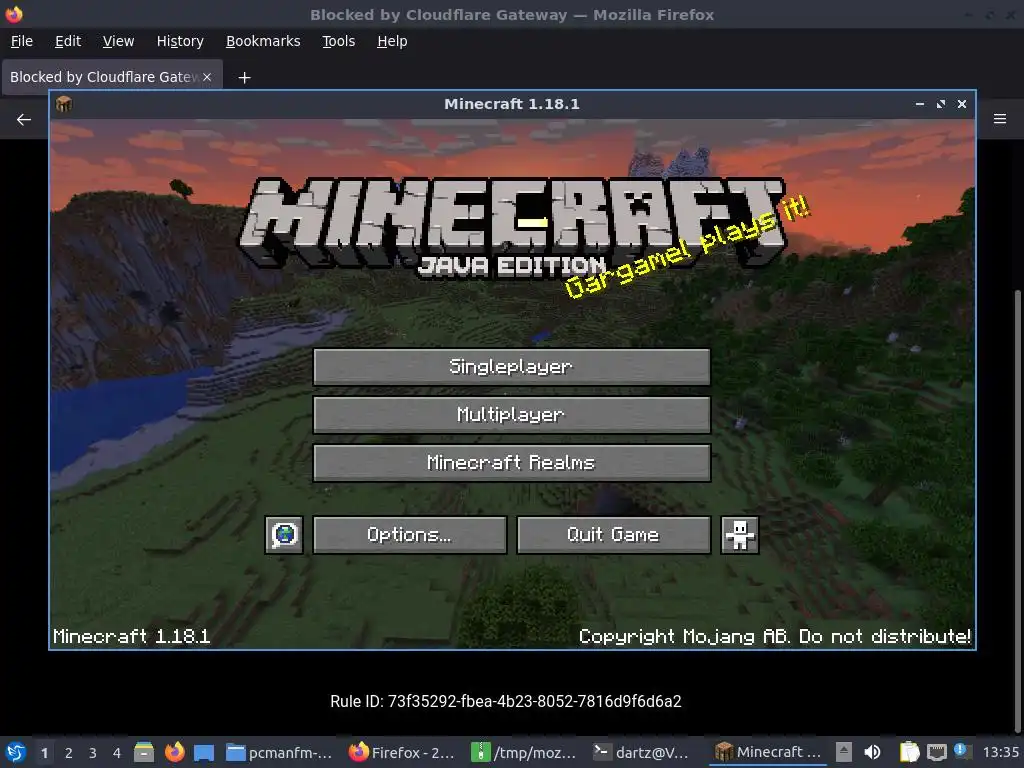Click the Firefox page scrollbar
The height and width of the screenshot is (768, 1024).
click(x=1019, y=509)
